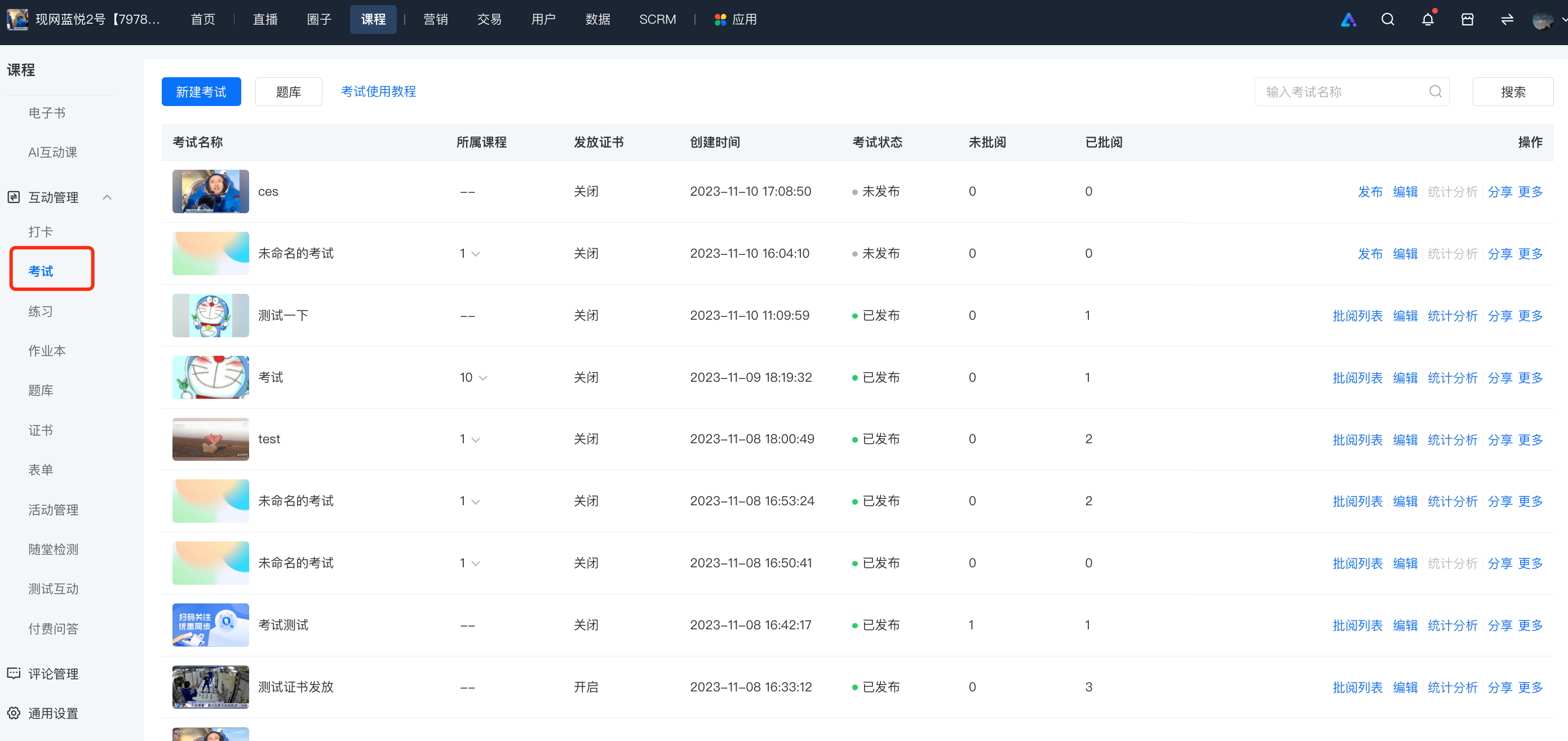Screen dimensions: 1568x741
Task: Click the 测试一下 Doraemon thumbnail
Action: coord(211,315)
